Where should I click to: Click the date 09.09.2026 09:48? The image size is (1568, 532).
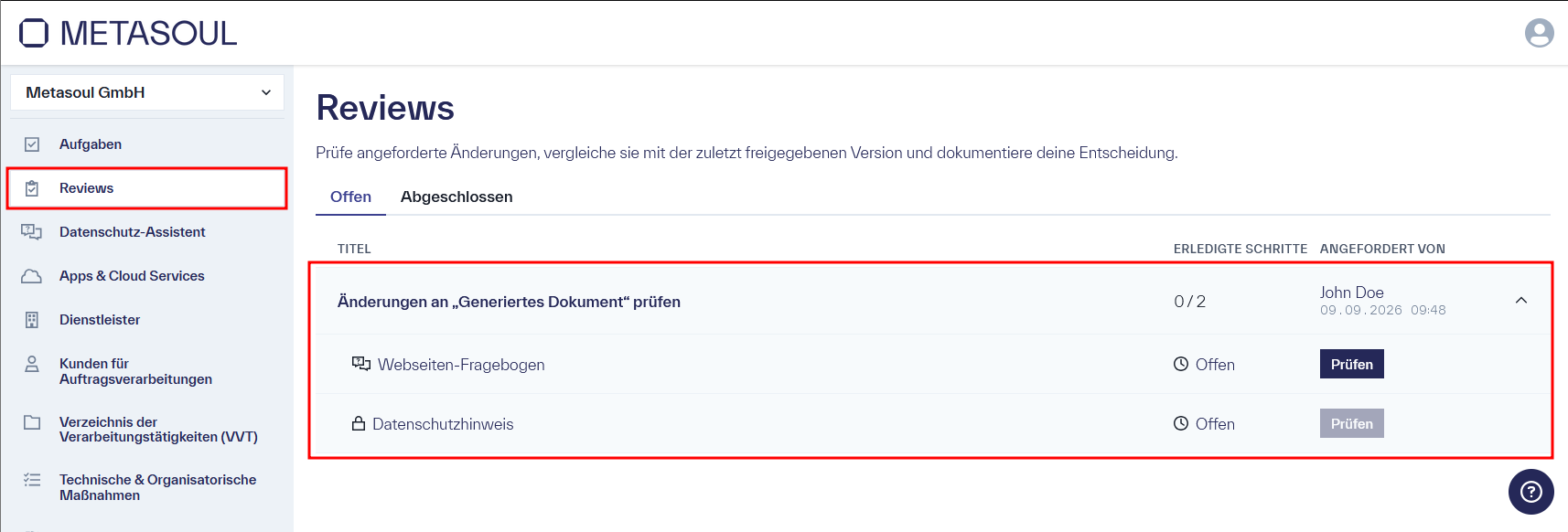[x=1382, y=310]
